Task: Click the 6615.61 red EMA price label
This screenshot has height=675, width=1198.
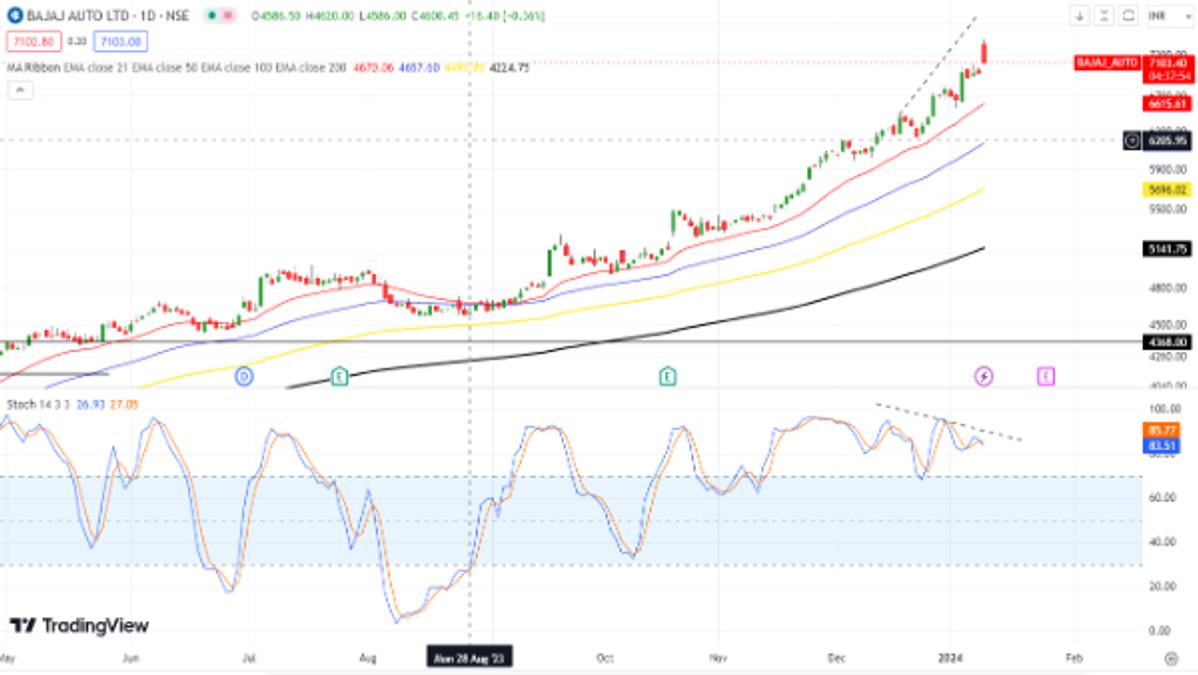Action: click(1167, 104)
